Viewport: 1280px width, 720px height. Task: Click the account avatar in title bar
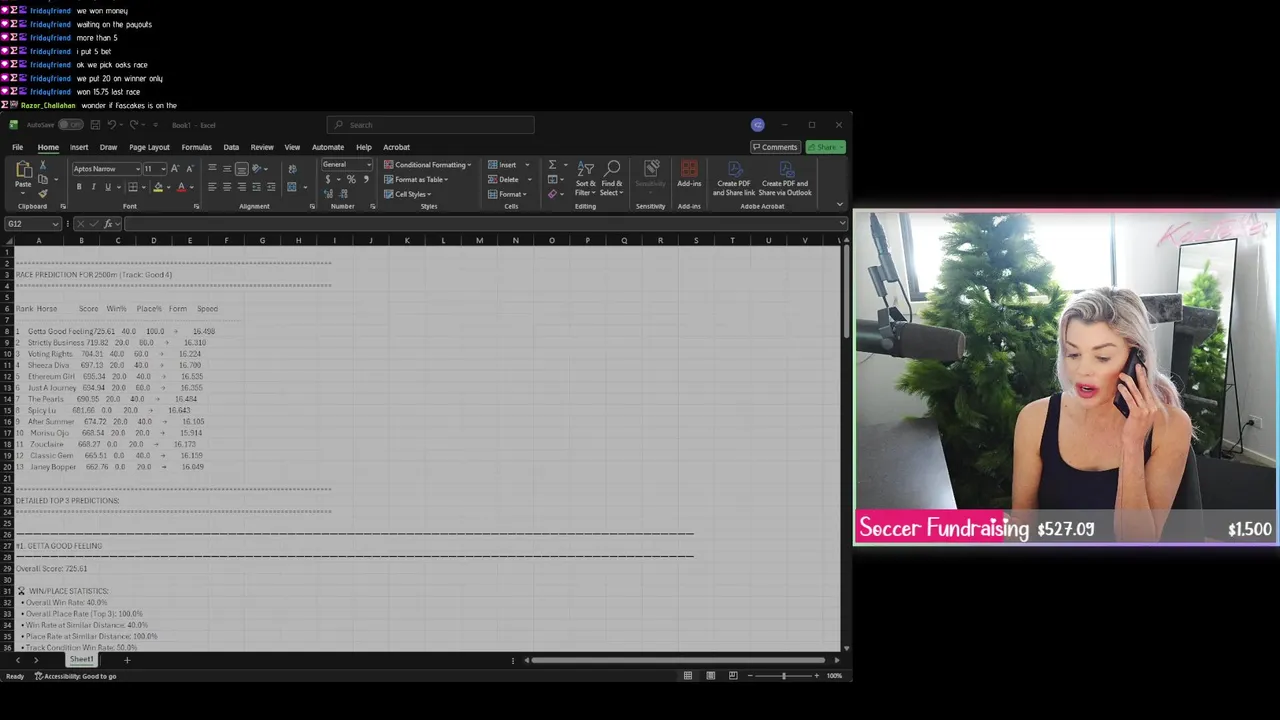click(x=758, y=125)
